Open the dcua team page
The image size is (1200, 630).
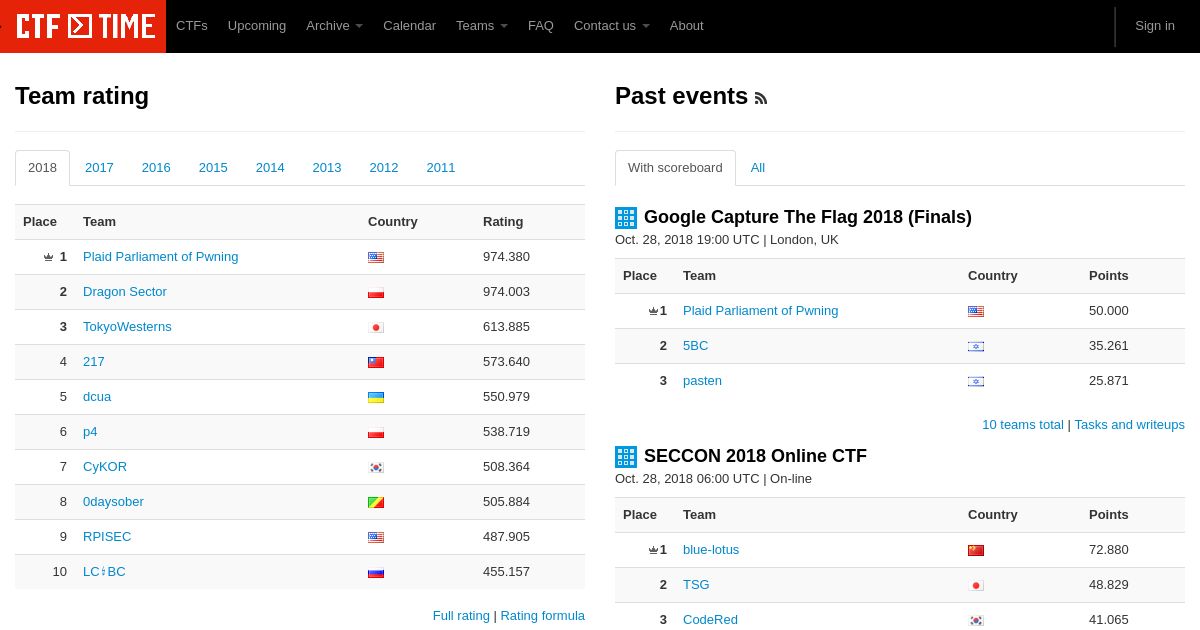coord(97,397)
